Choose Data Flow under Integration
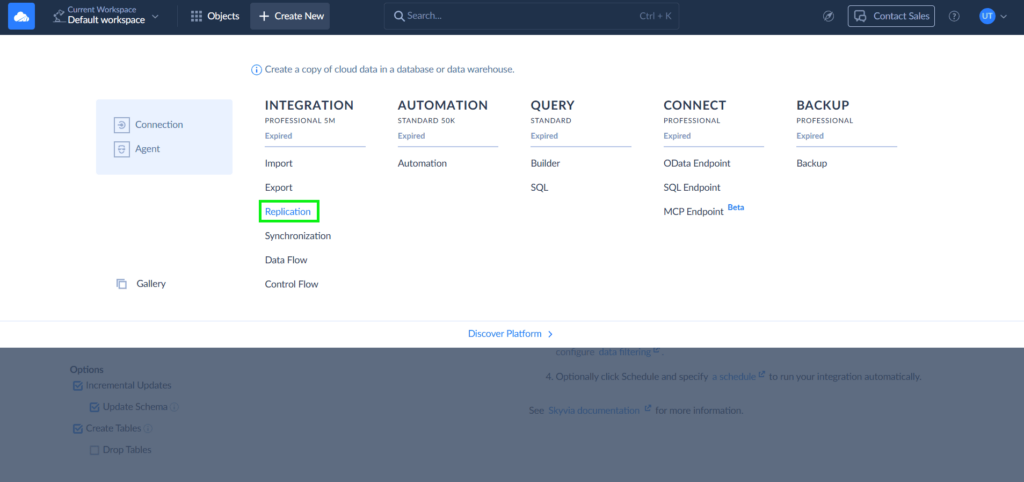 286,260
